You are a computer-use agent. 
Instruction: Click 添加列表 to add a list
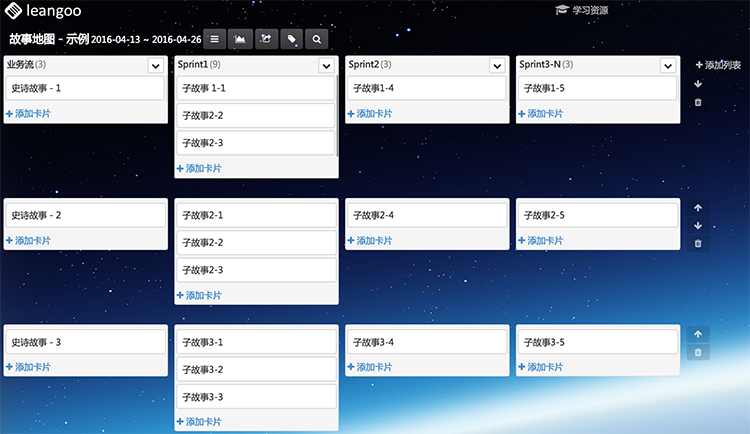tap(718, 65)
